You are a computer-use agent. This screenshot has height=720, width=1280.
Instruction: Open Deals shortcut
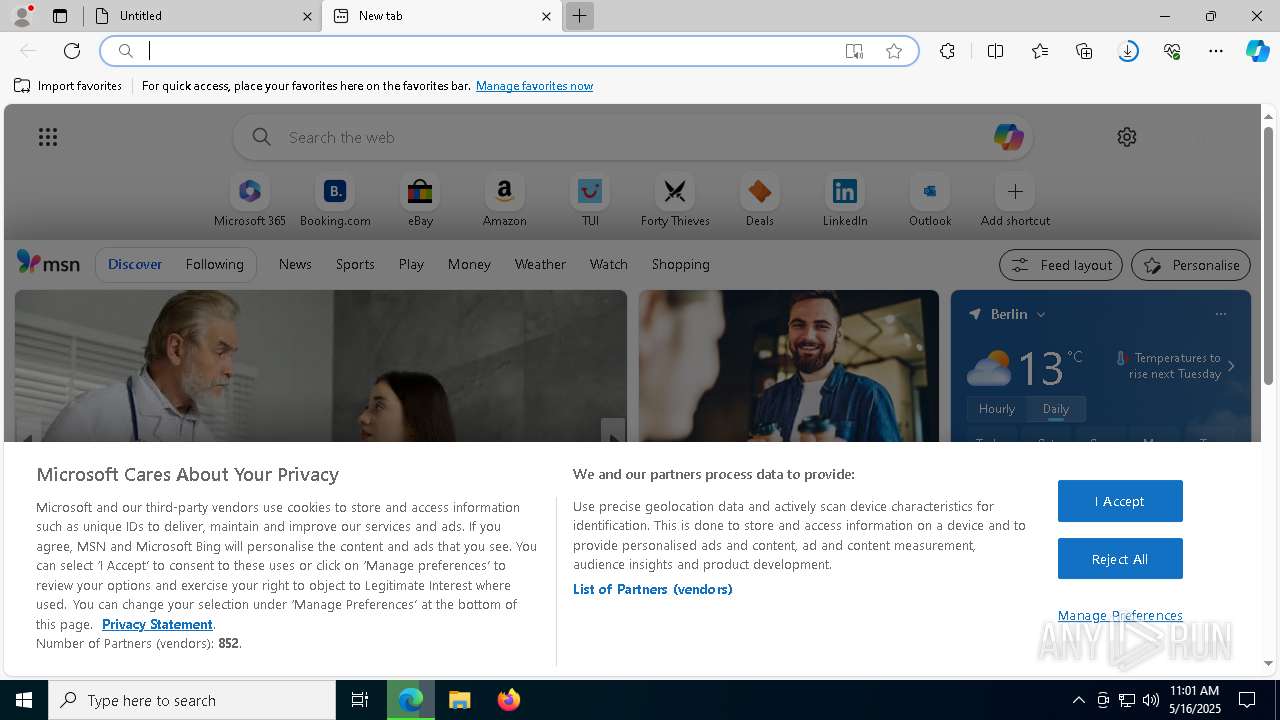click(x=760, y=201)
